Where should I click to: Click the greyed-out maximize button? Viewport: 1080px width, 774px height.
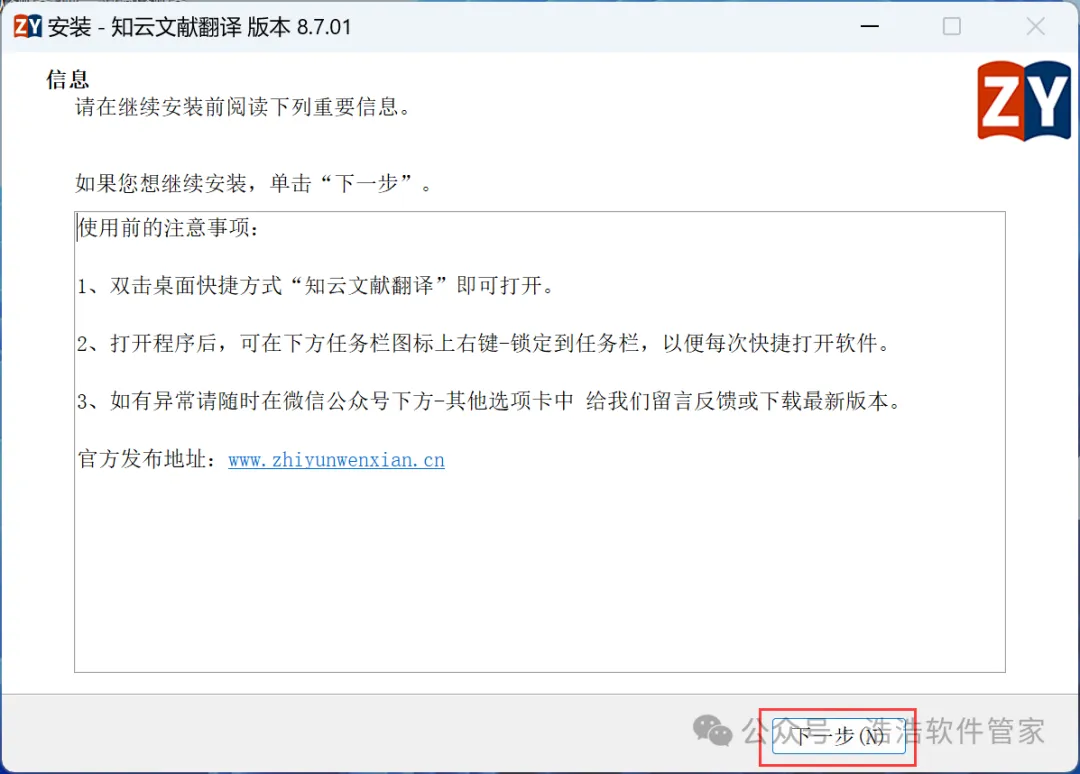pos(952,26)
